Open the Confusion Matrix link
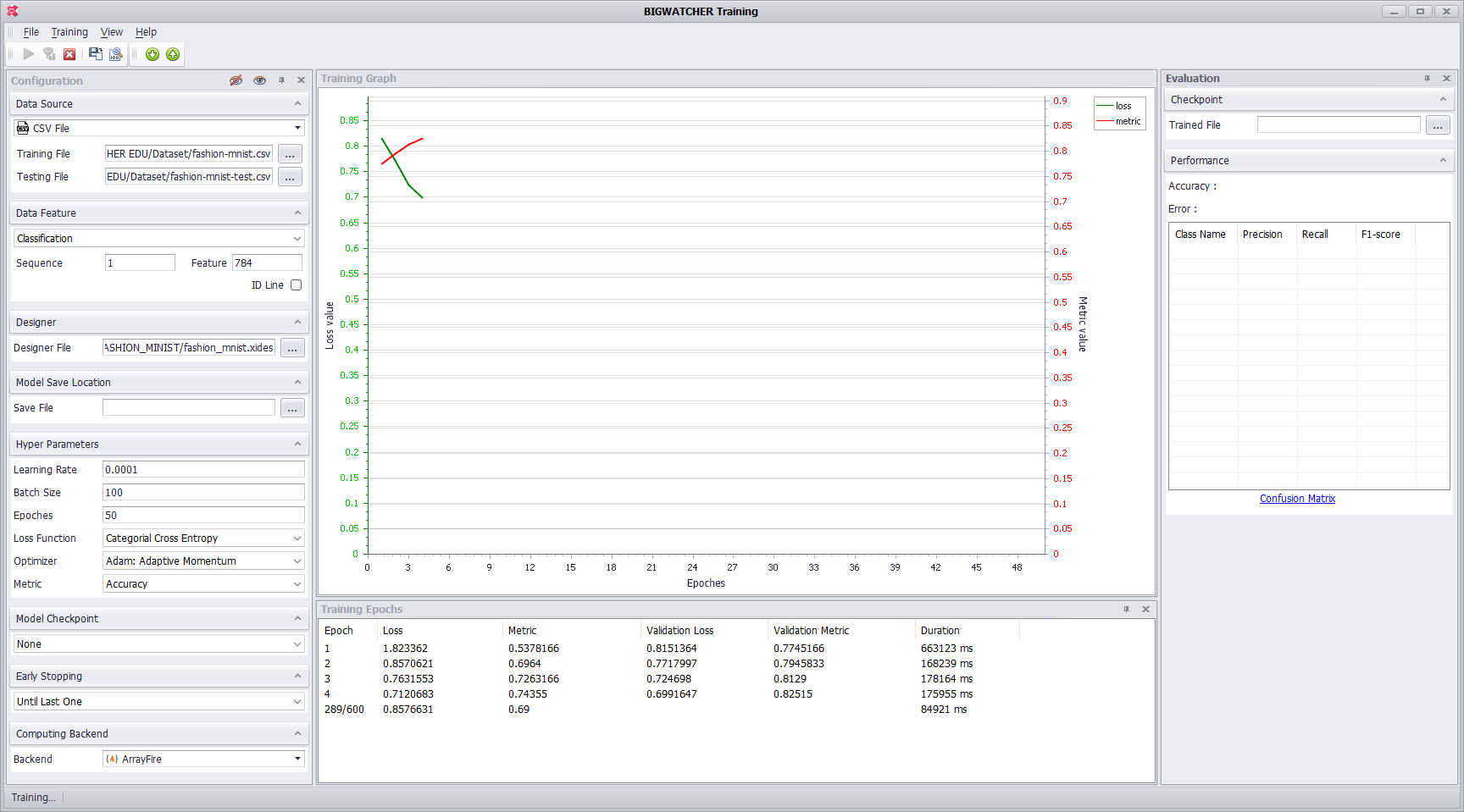Image resolution: width=1464 pixels, height=812 pixels. tap(1296, 499)
